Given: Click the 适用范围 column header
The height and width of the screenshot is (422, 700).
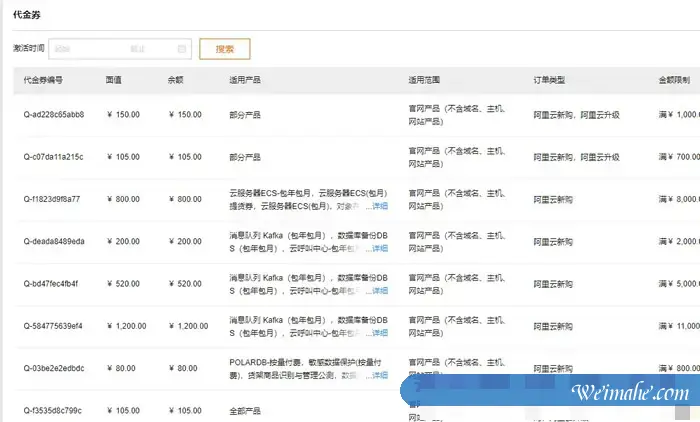Looking at the screenshot, I should point(424,80).
